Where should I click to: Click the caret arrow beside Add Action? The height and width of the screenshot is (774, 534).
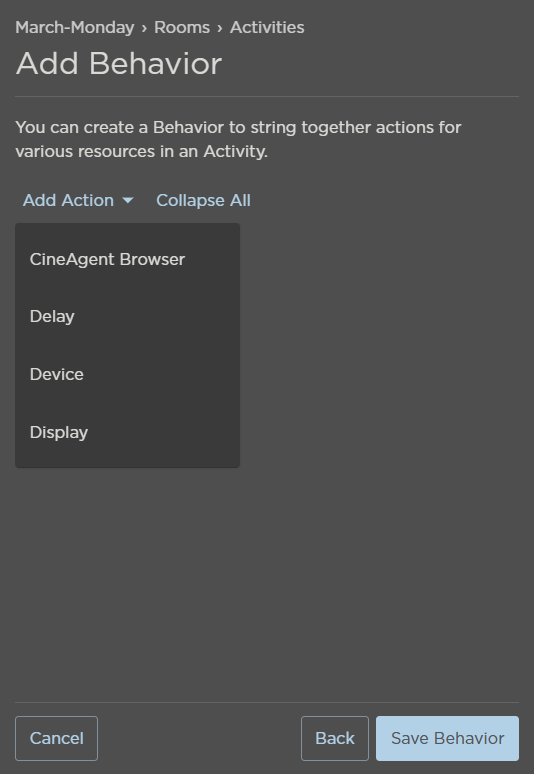(128, 200)
